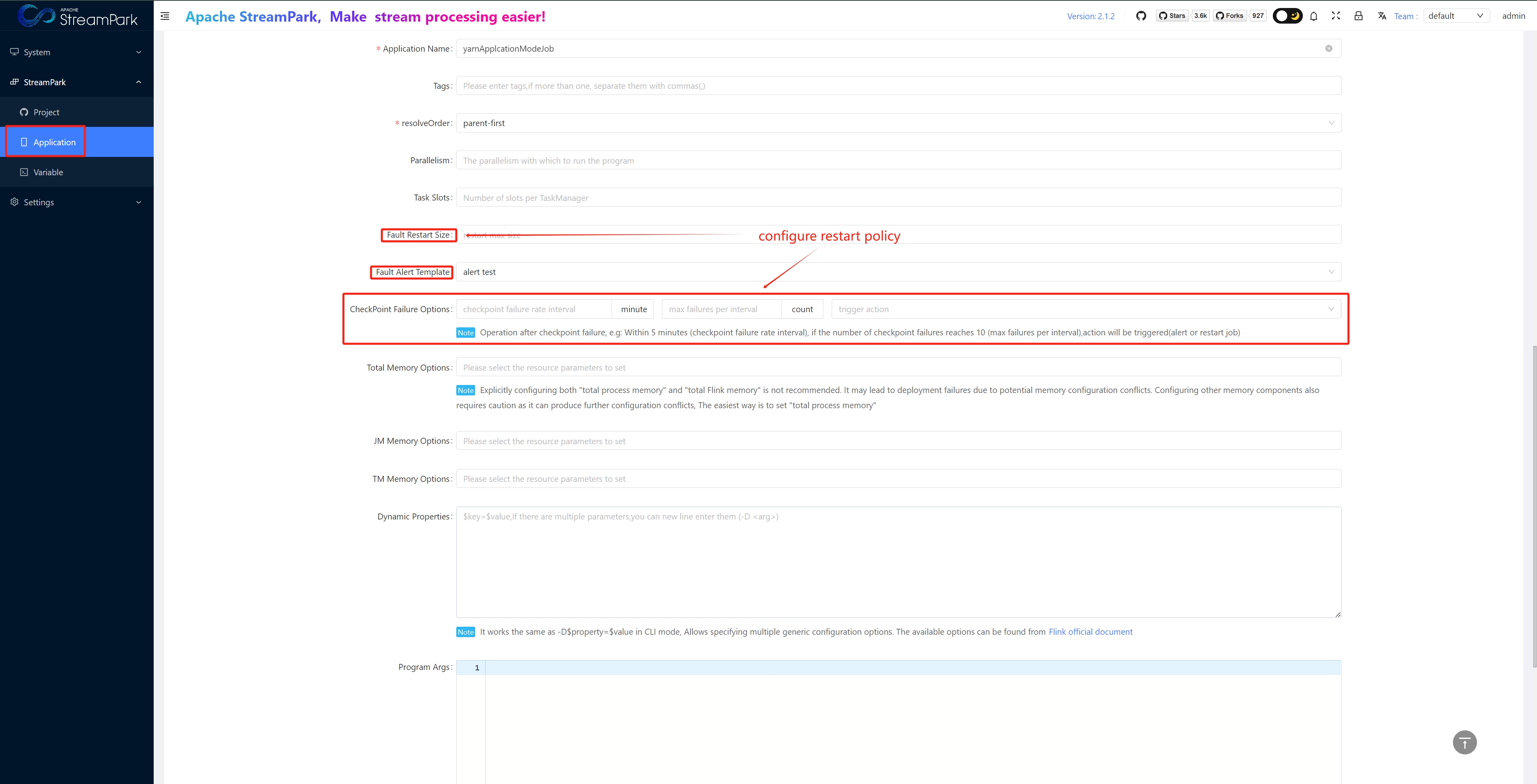Viewport: 1537px width, 784px height.
Task: Expand the System menu
Action: (x=76, y=52)
